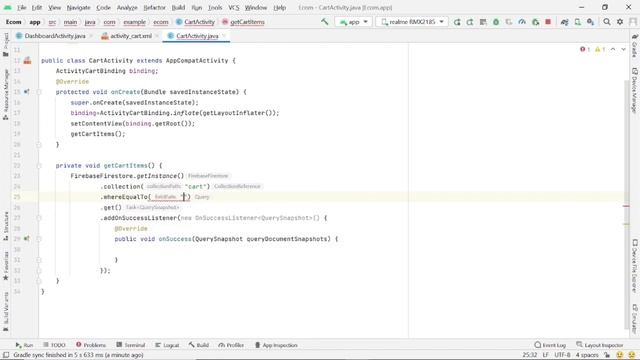Image resolution: width=640 pixels, height=360 pixels.
Task: Open the realme device selector dropdown
Action: (x=412, y=22)
